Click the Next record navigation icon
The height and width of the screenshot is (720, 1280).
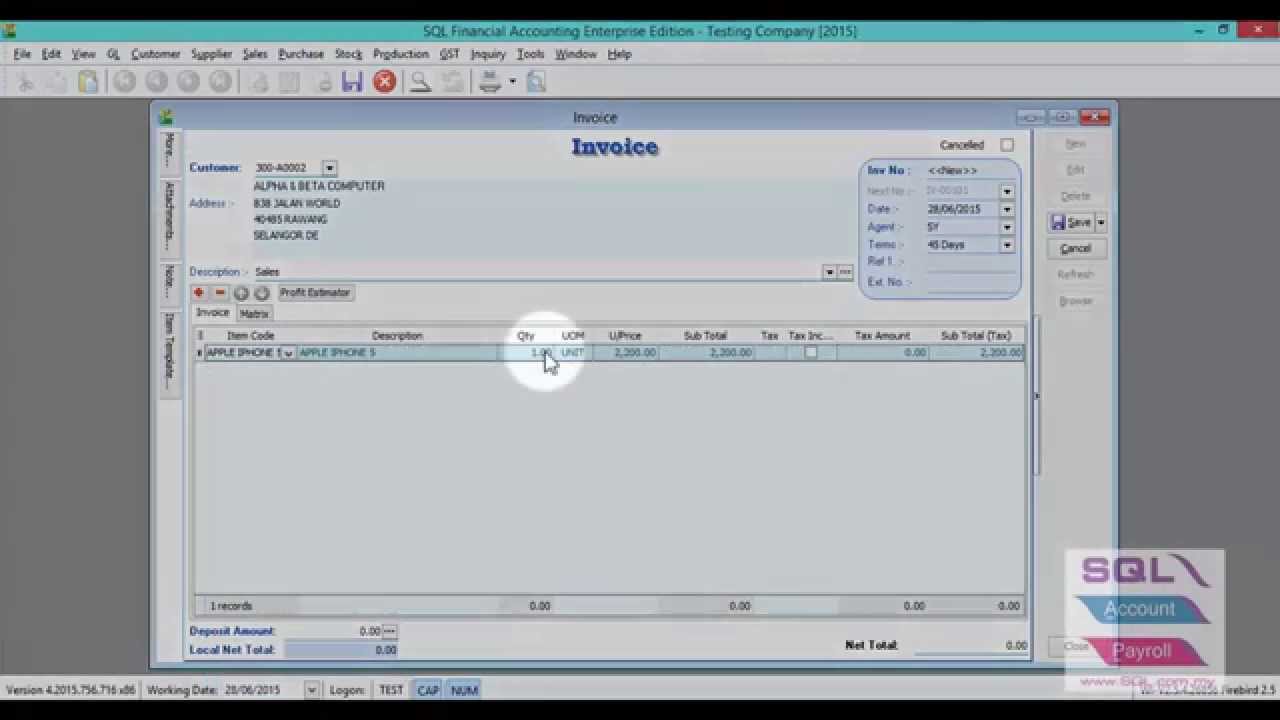tap(188, 82)
